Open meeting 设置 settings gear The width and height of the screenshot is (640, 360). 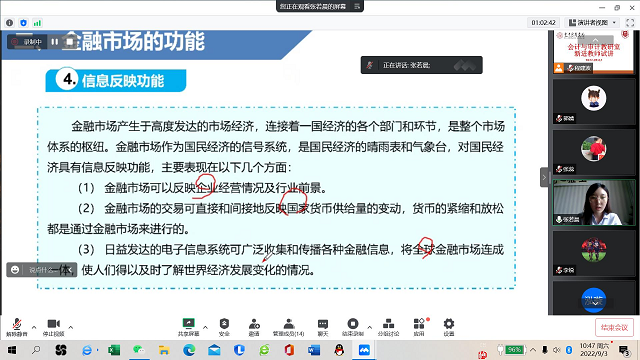point(449,327)
